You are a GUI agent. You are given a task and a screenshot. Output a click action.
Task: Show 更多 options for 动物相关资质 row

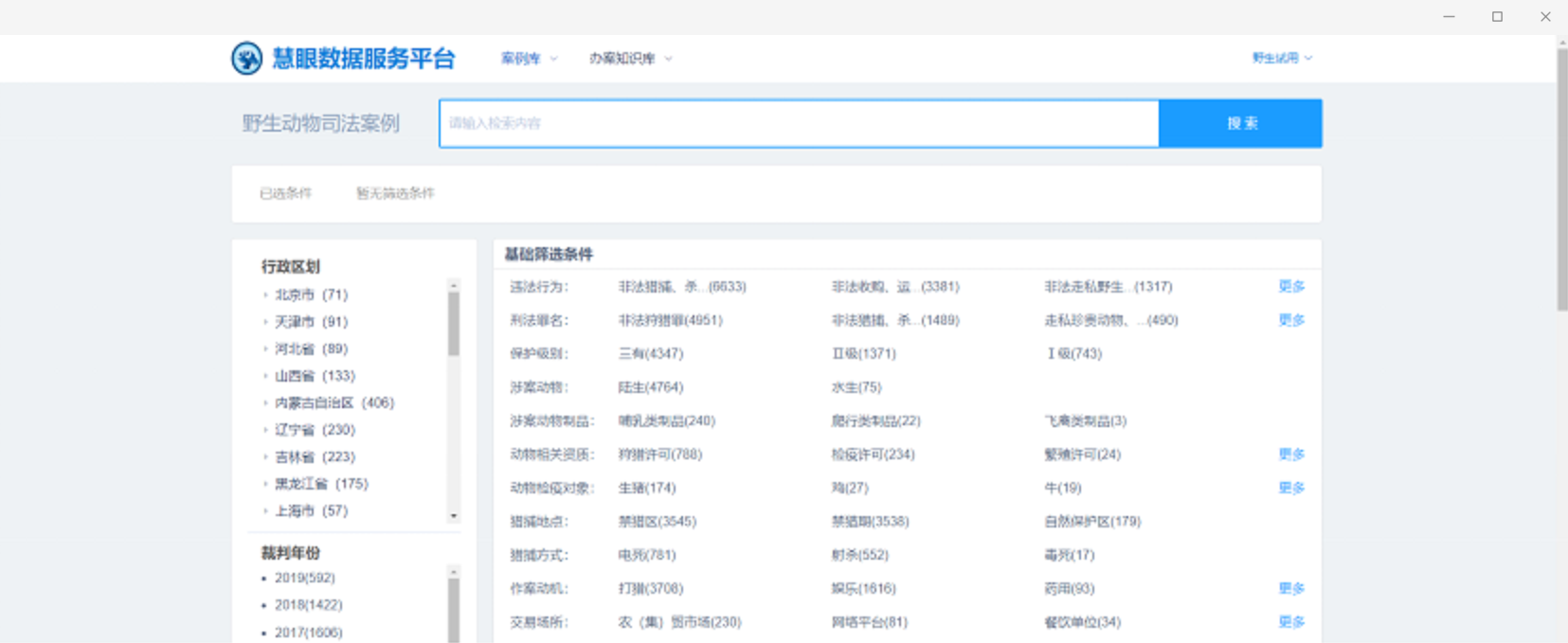[x=1291, y=455]
